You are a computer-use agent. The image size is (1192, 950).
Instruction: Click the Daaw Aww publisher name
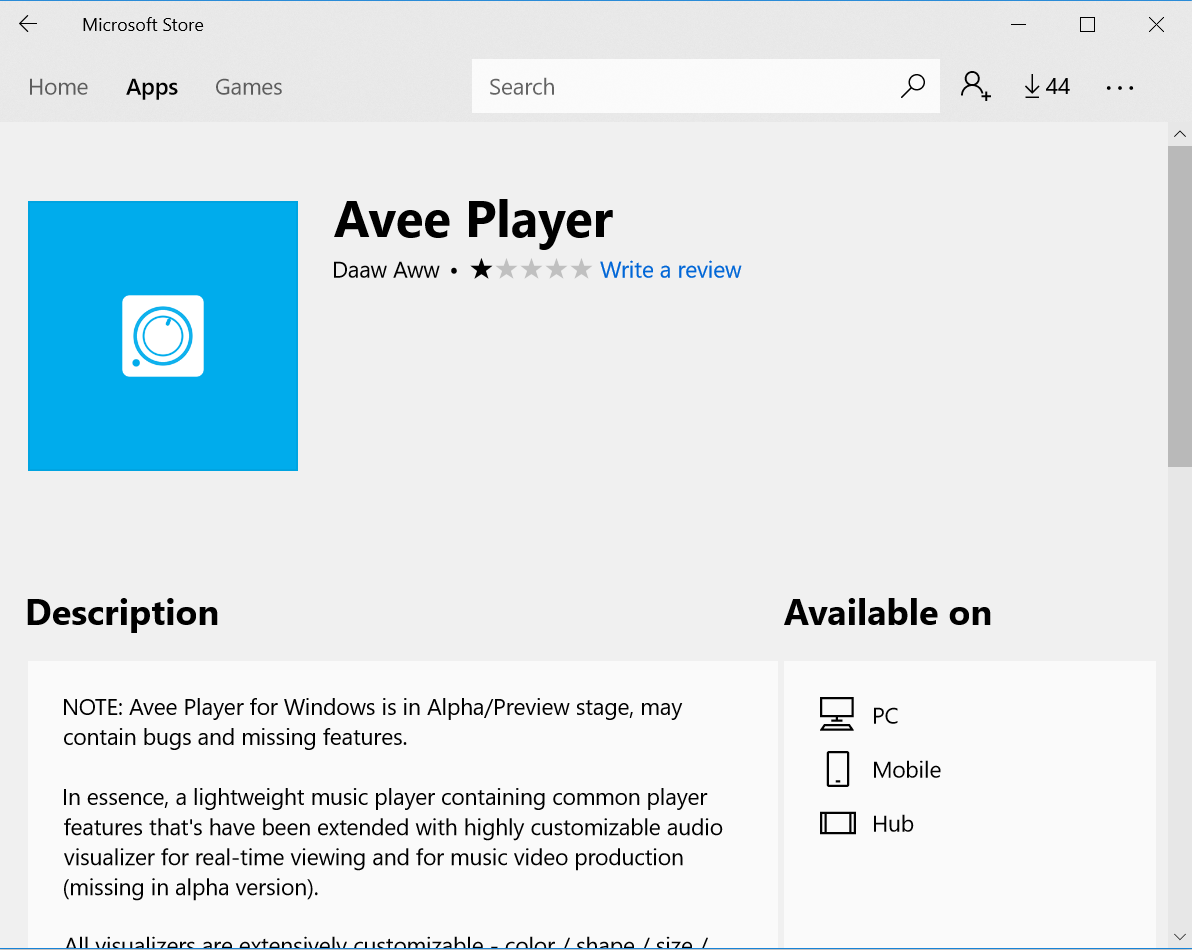(x=386, y=270)
